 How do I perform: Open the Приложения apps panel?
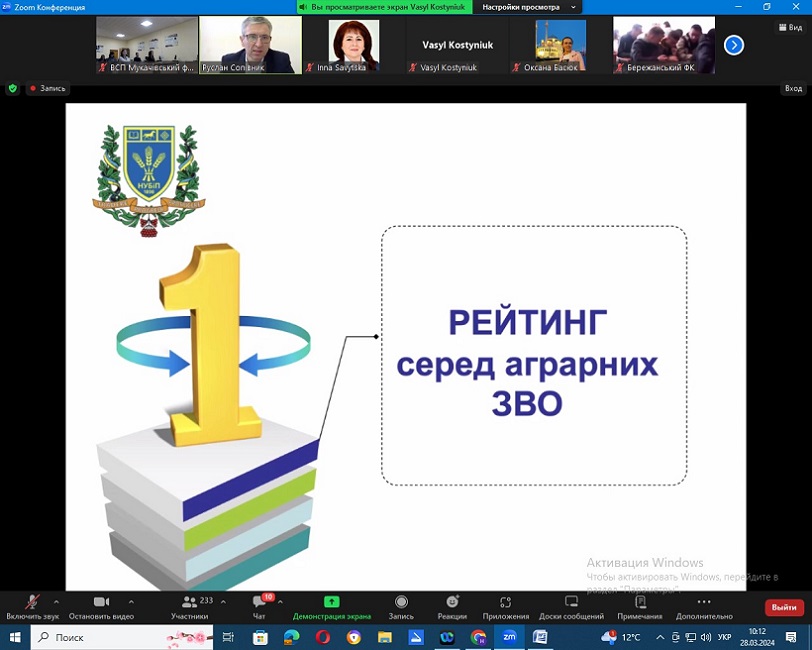tap(505, 607)
